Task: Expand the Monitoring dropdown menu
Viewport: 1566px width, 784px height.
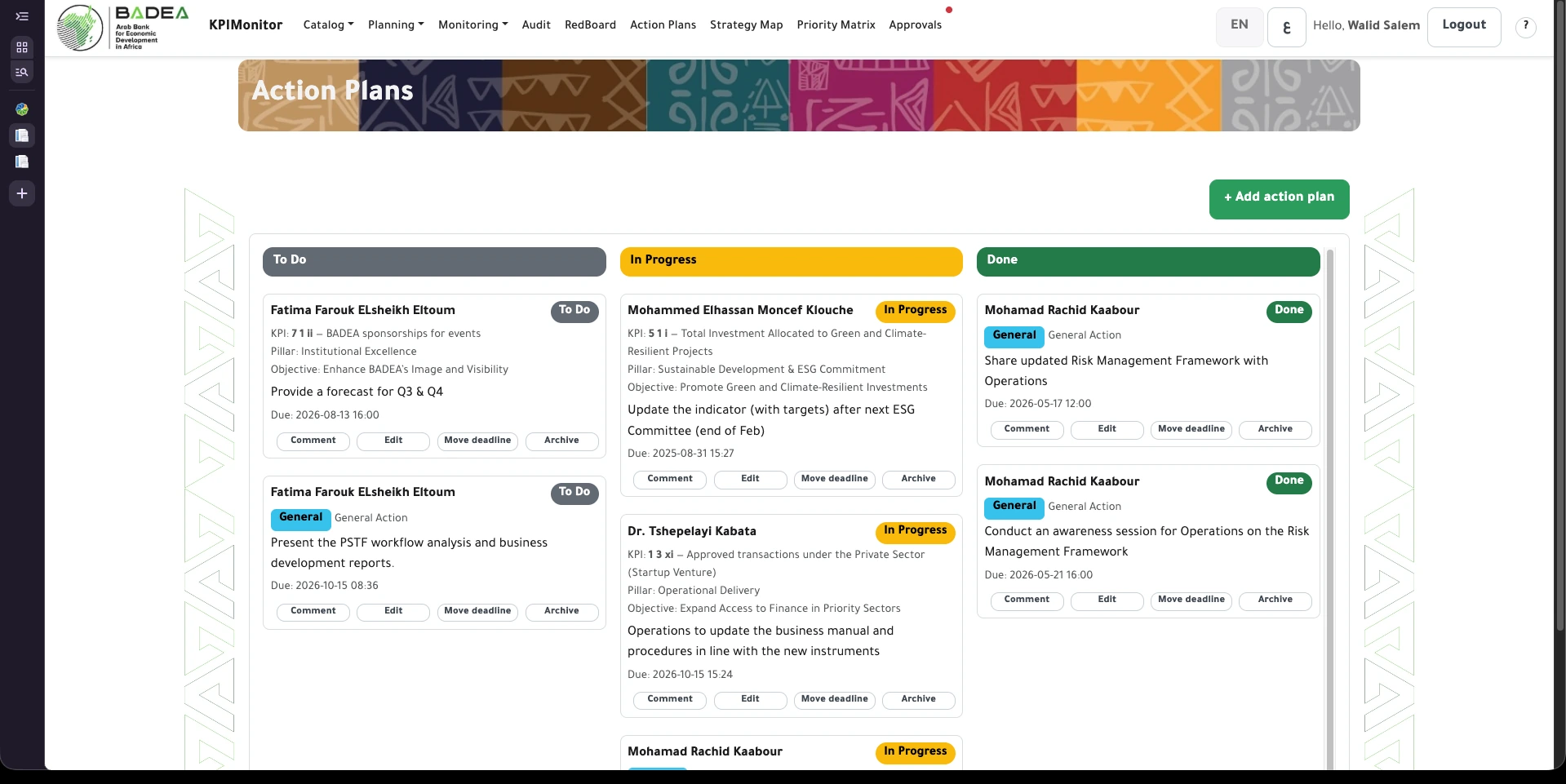Action: pyautogui.click(x=472, y=25)
